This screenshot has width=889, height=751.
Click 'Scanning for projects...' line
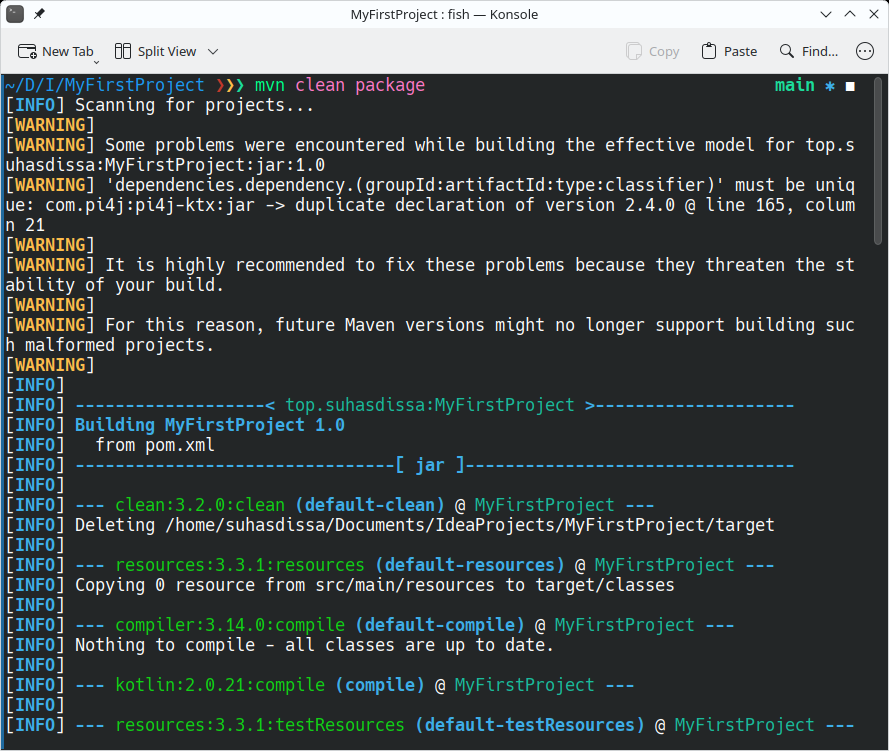pyautogui.click(x=194, y=105)
